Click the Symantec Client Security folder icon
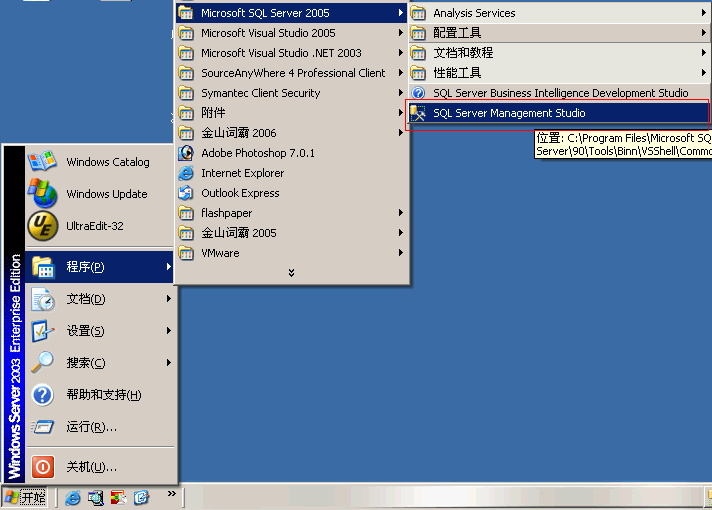Screen dimensions: 712x510 click(x=186, y=93)
